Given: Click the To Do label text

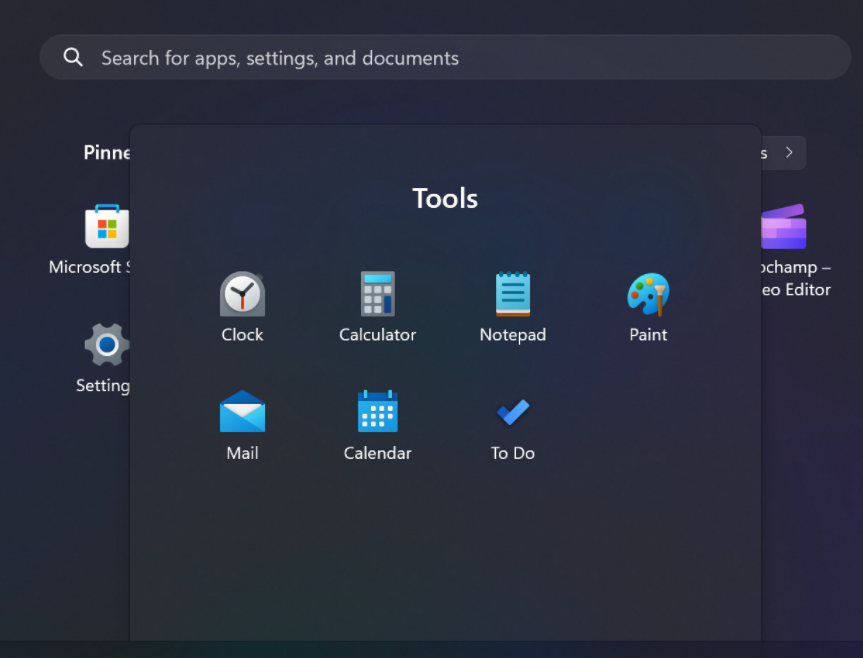Looking at the screenshot, I should click(513, 453).
